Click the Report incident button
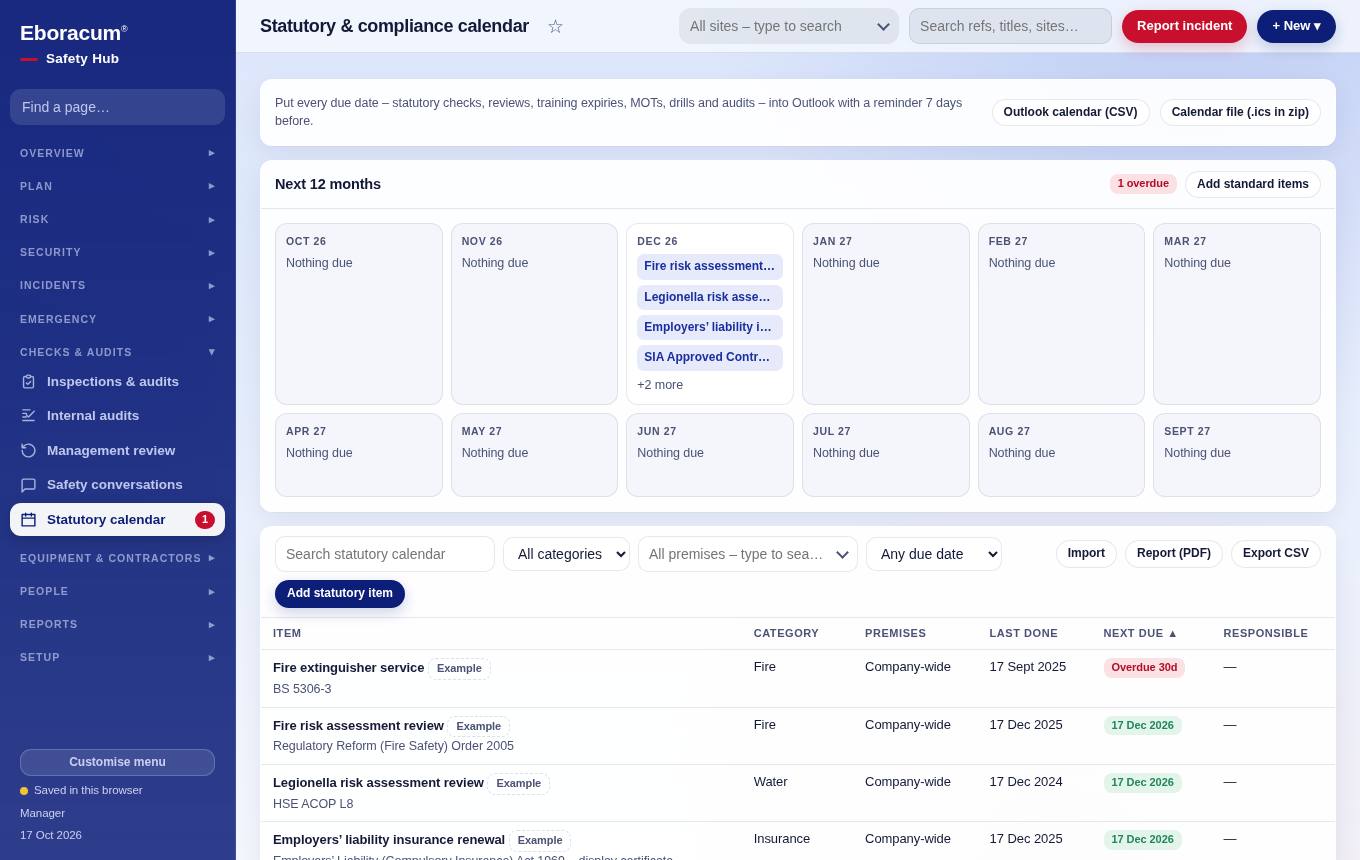This screenshot has width=1360, height=860. point(1184,26)
